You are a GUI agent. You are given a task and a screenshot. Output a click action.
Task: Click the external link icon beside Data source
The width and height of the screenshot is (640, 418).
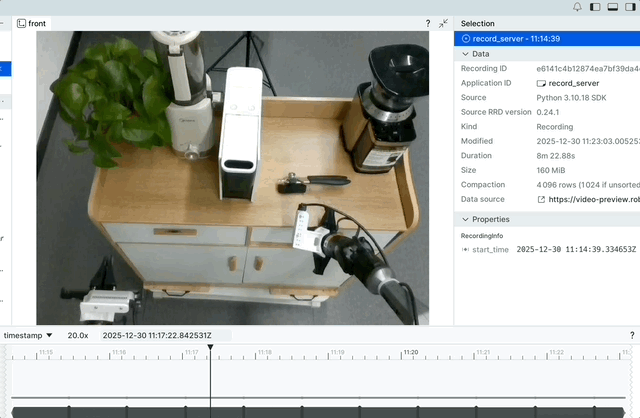(x=541, y=199)
